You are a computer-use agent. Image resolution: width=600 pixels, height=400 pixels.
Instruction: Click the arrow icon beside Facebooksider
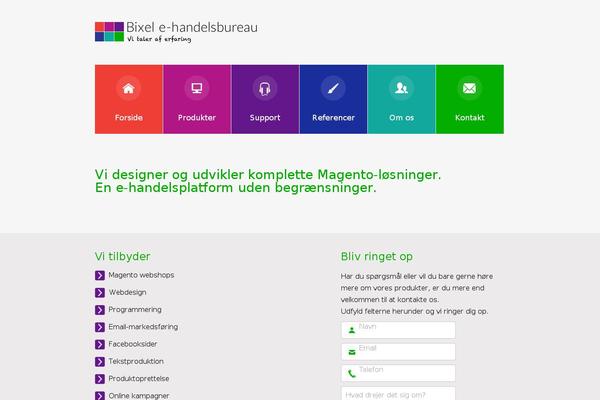[x=100, y=344]
